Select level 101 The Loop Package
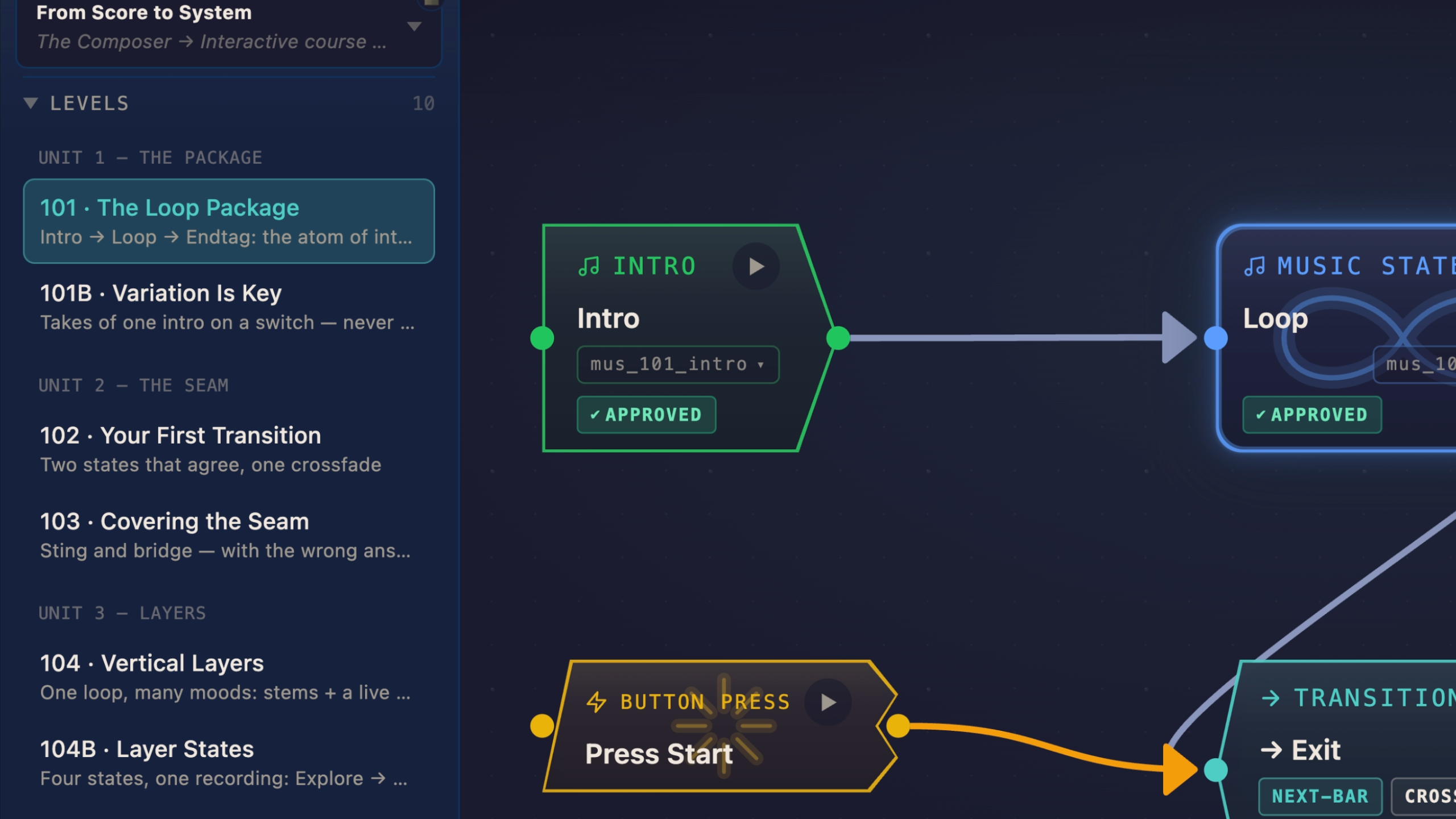This screenshot has width=1456, height=819. pos(229,221)
